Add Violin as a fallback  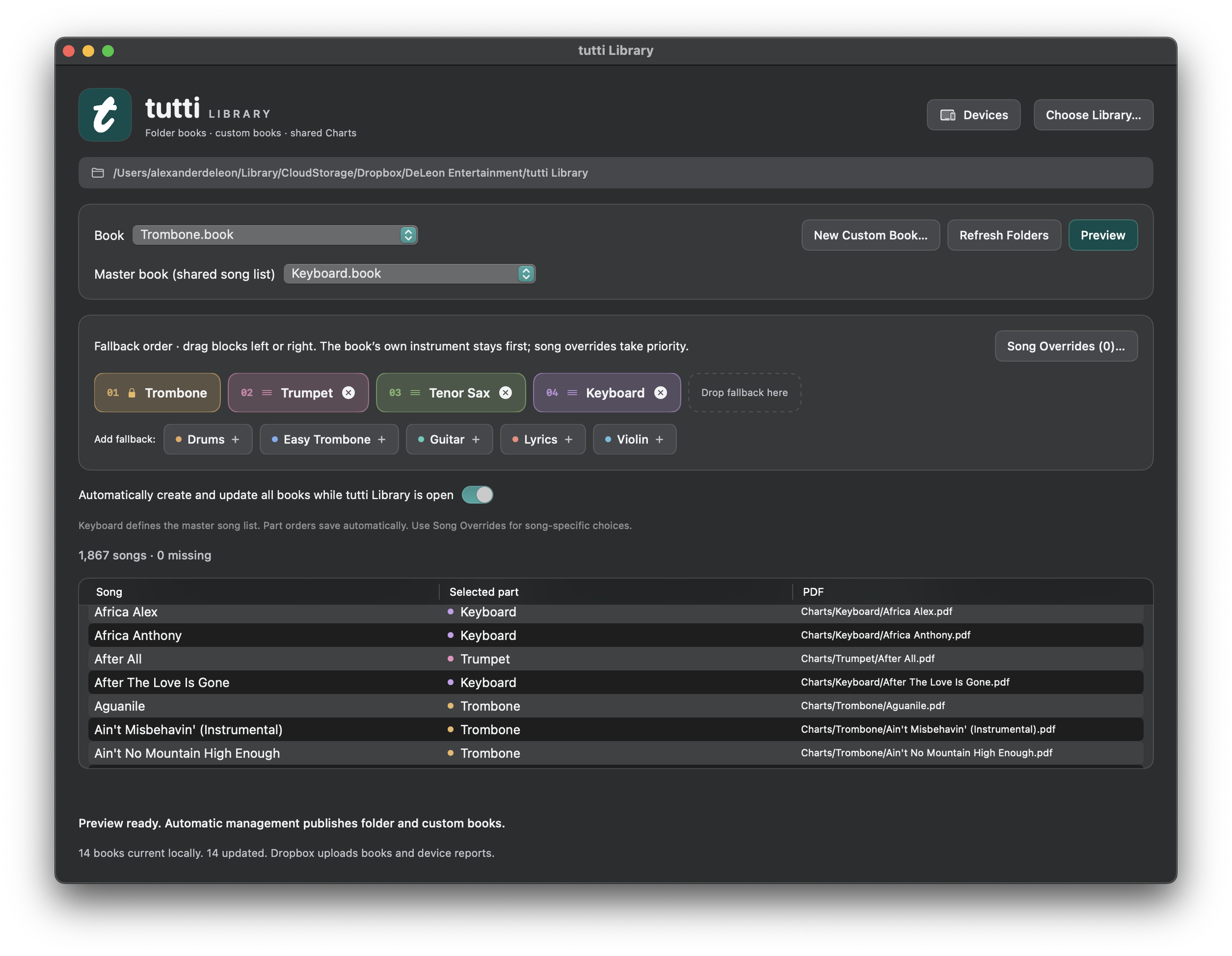634,440
